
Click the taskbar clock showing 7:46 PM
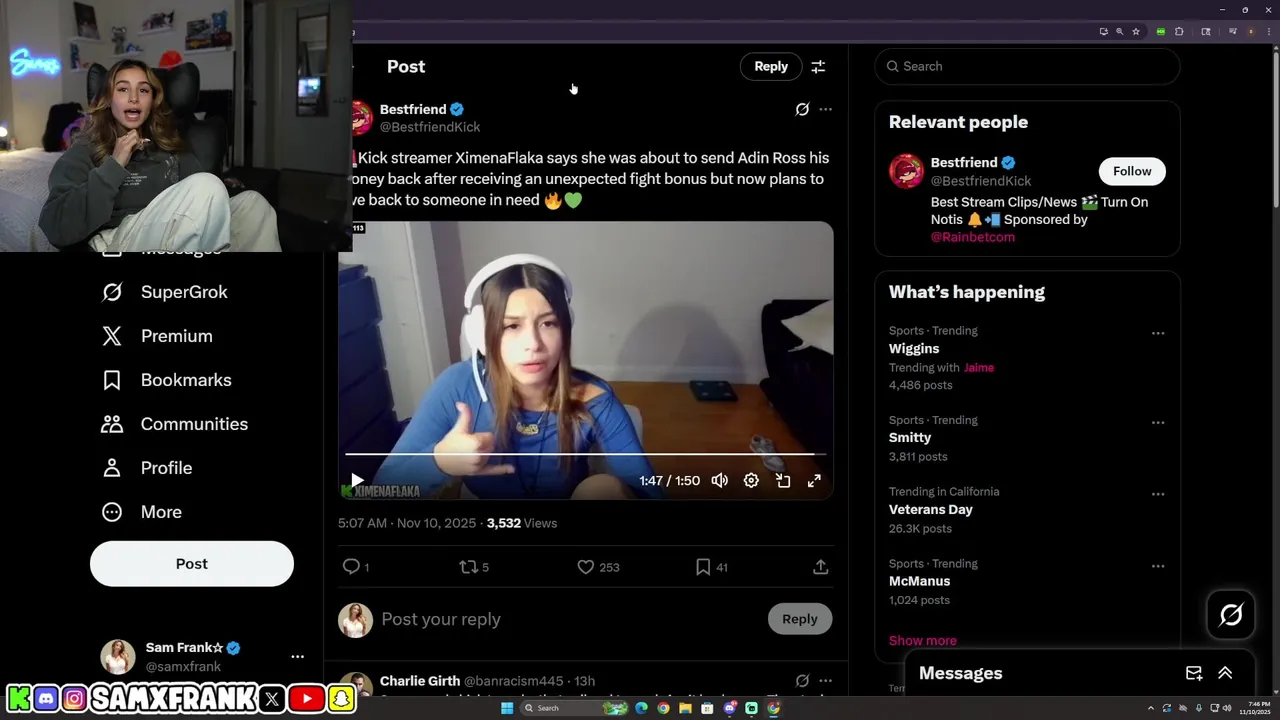point(1254,708)
